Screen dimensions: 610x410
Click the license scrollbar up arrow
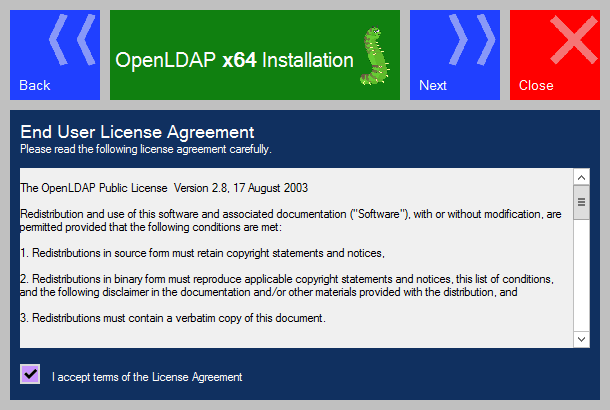coord(581,177)
